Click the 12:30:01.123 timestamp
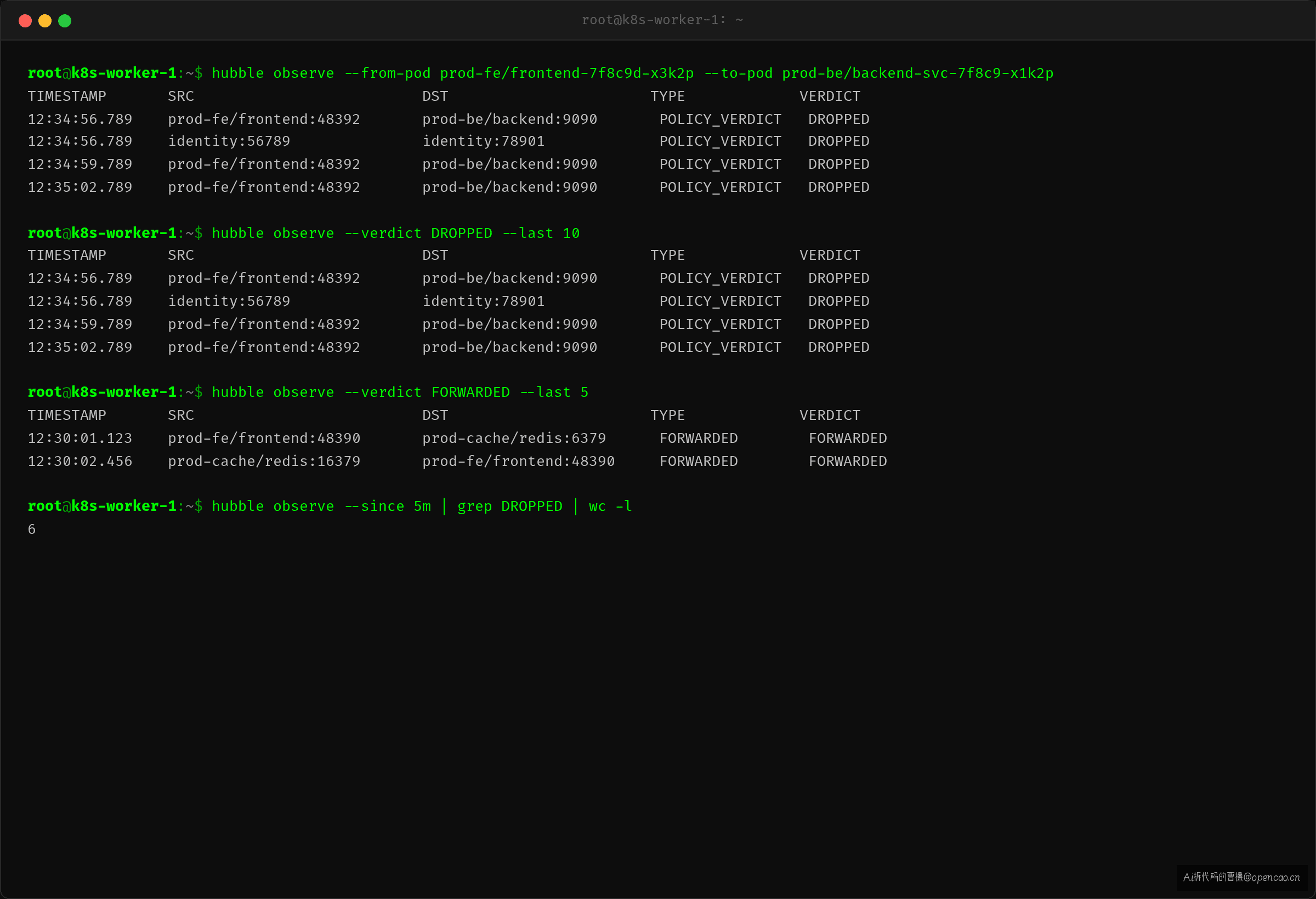This screenshot has height=899, width=1316. pyautogui.click(x=80, y=438)
